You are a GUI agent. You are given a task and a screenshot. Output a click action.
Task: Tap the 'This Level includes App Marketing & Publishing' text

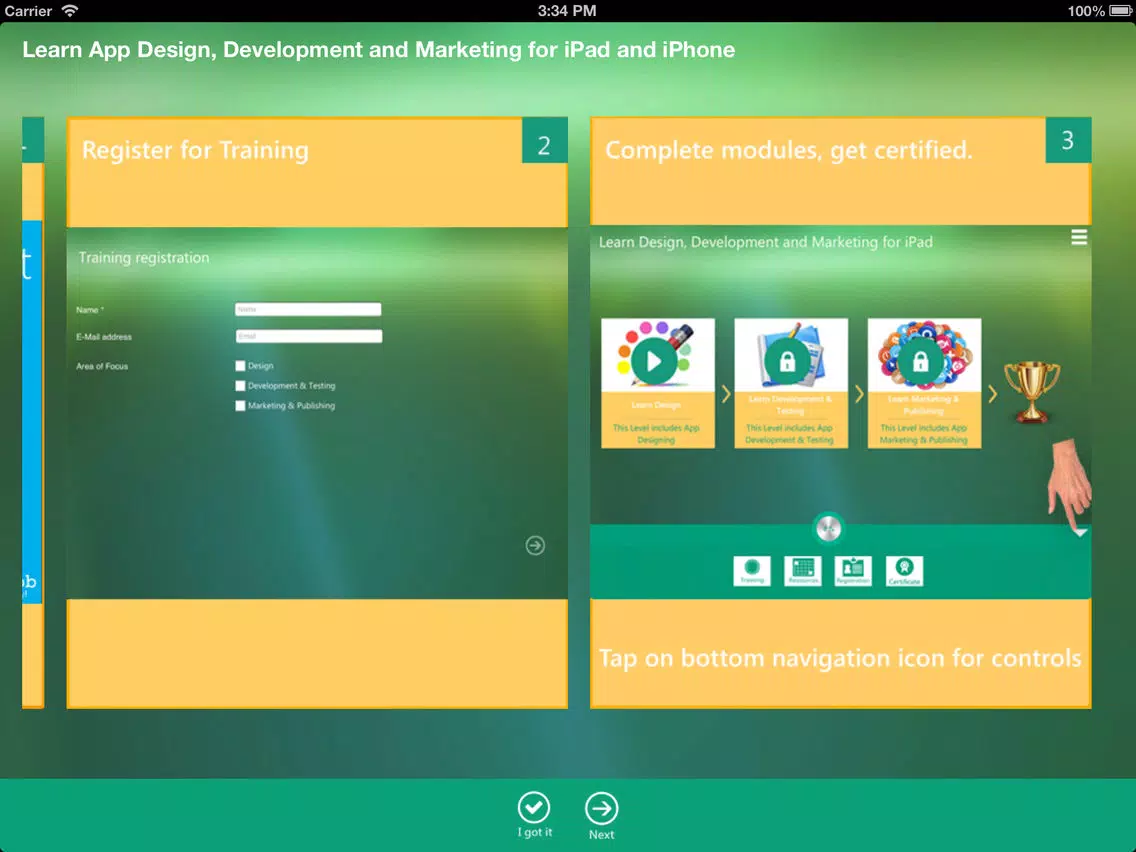point(924,434)
